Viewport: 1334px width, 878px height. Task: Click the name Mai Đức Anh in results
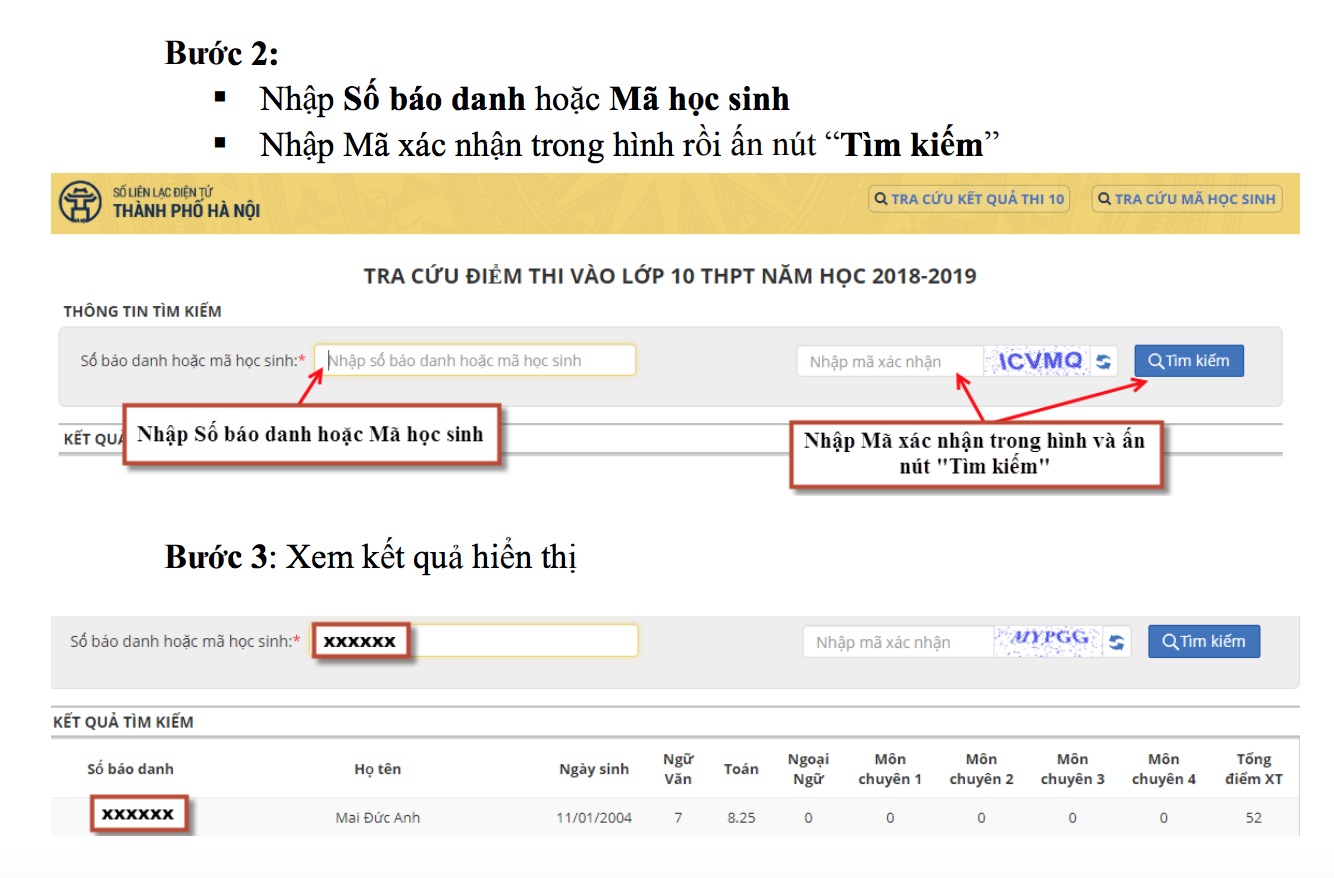(x=377, y=818)
